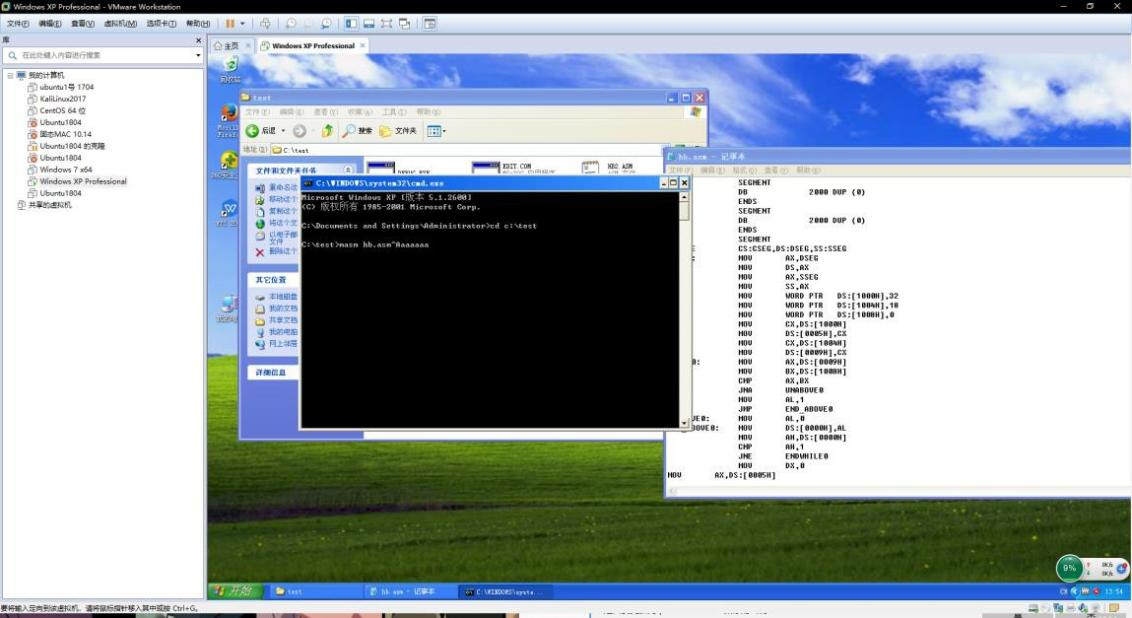Click the hb.asm 记事本 taskbar button
The image size is (1132, 618).
409,591
